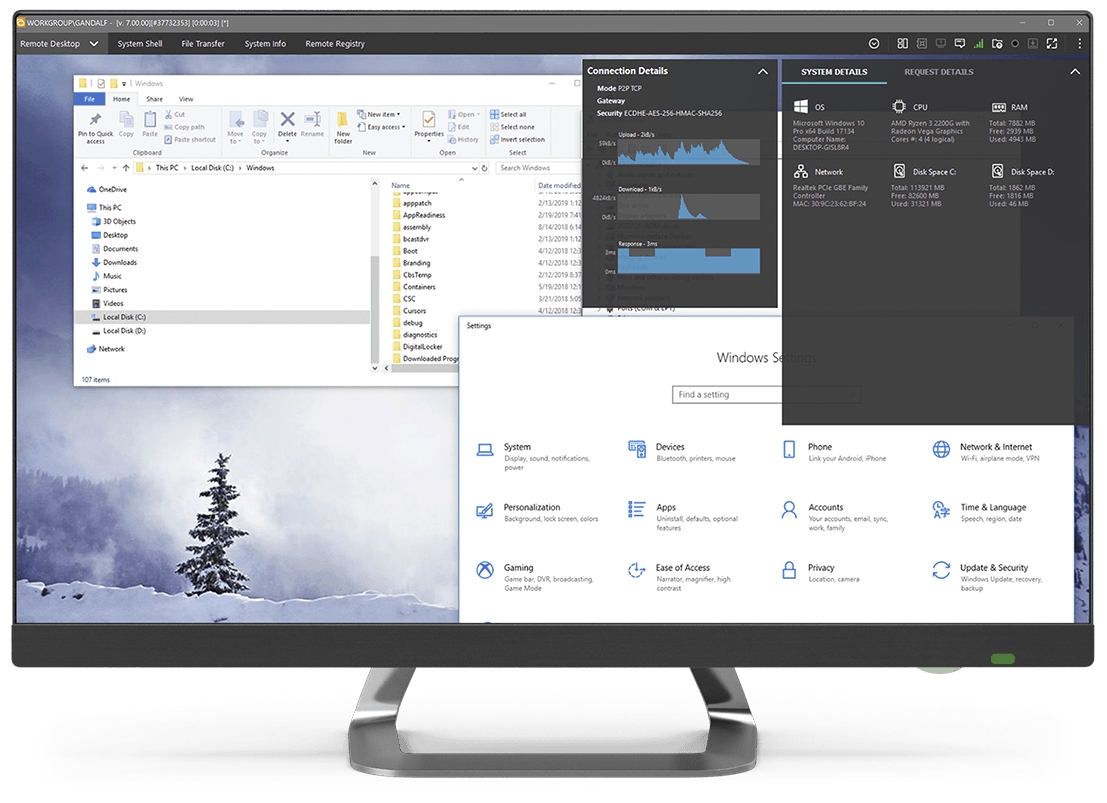Open the recent locations dropdown arrow
This screenshot has height=803, width=1107.
(114, 168)
